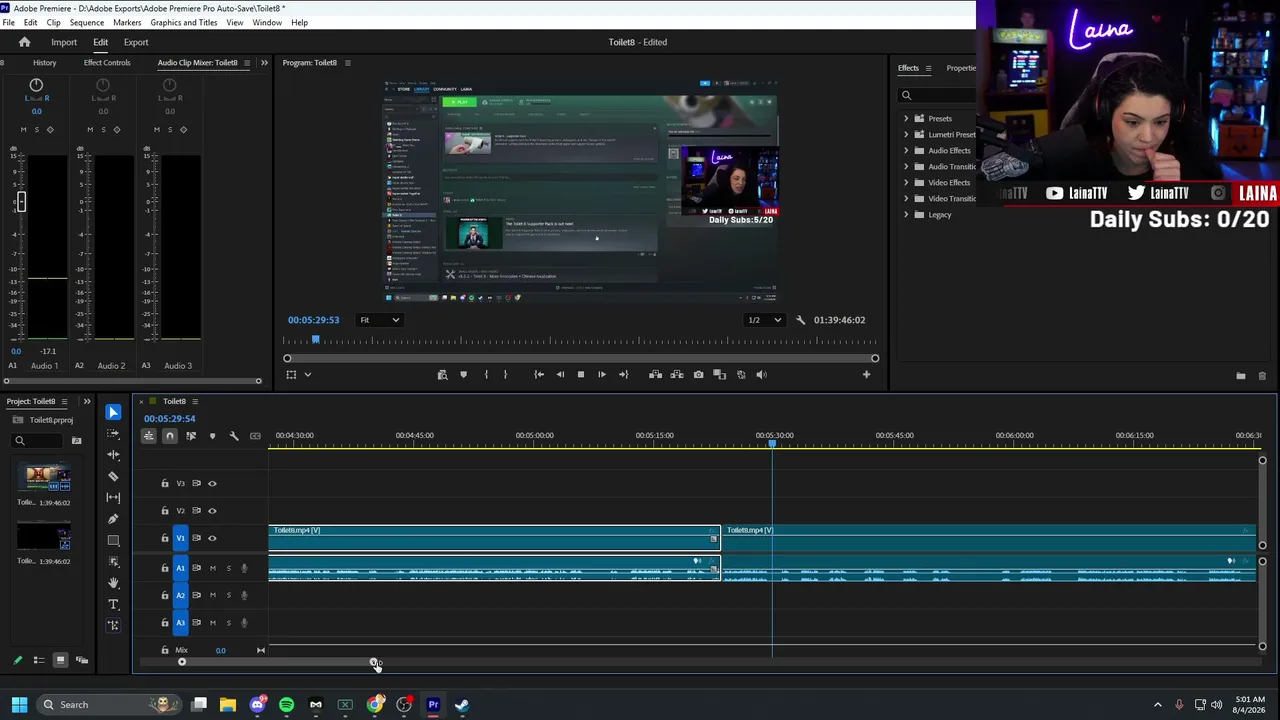Select the Selection tool arrow
Image resolution: width=1280 pixels, height=720 pixels.
(x=113, y=412)
